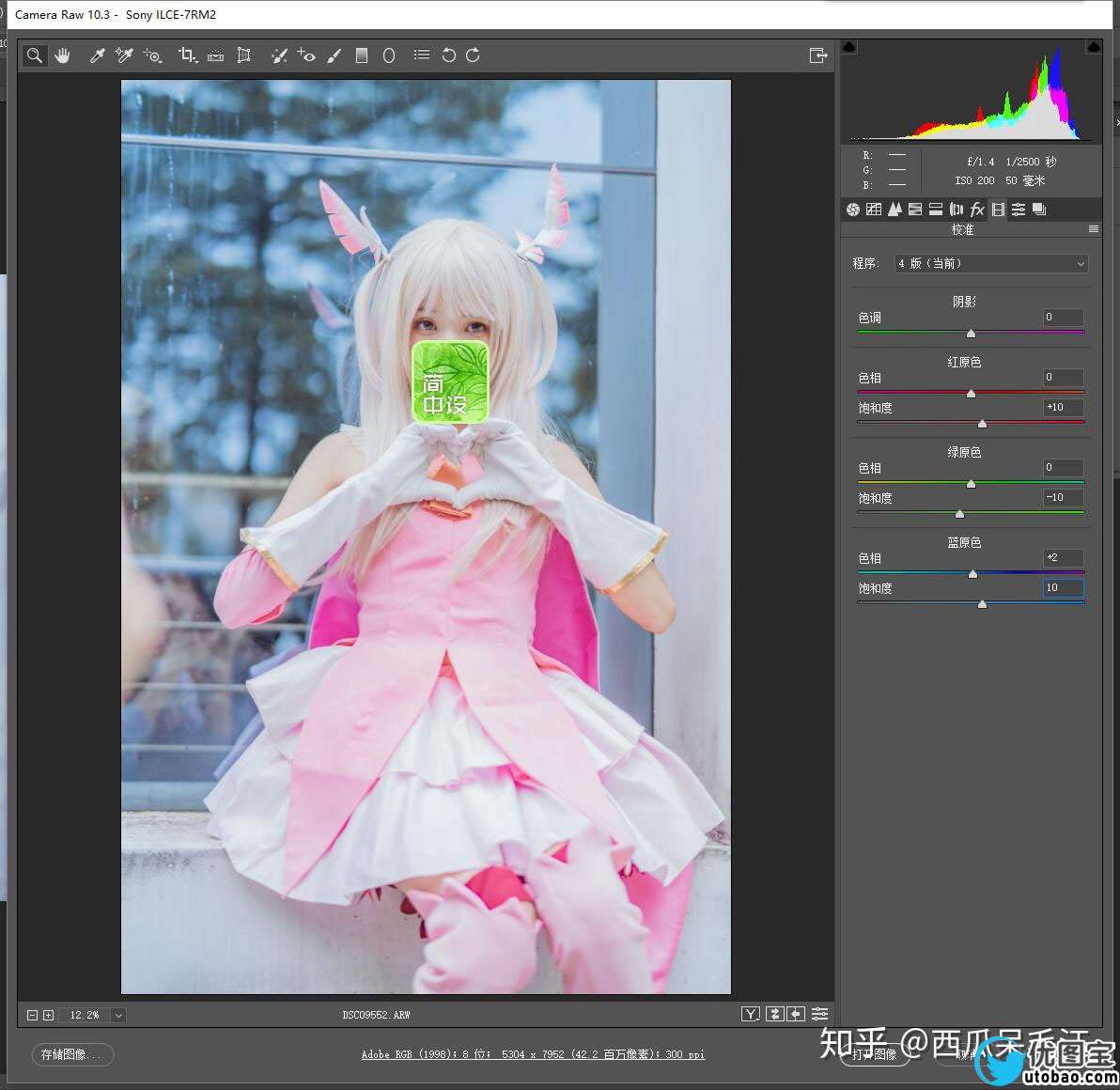Open the 校准 panel flyout menu

click(1093, 229)
